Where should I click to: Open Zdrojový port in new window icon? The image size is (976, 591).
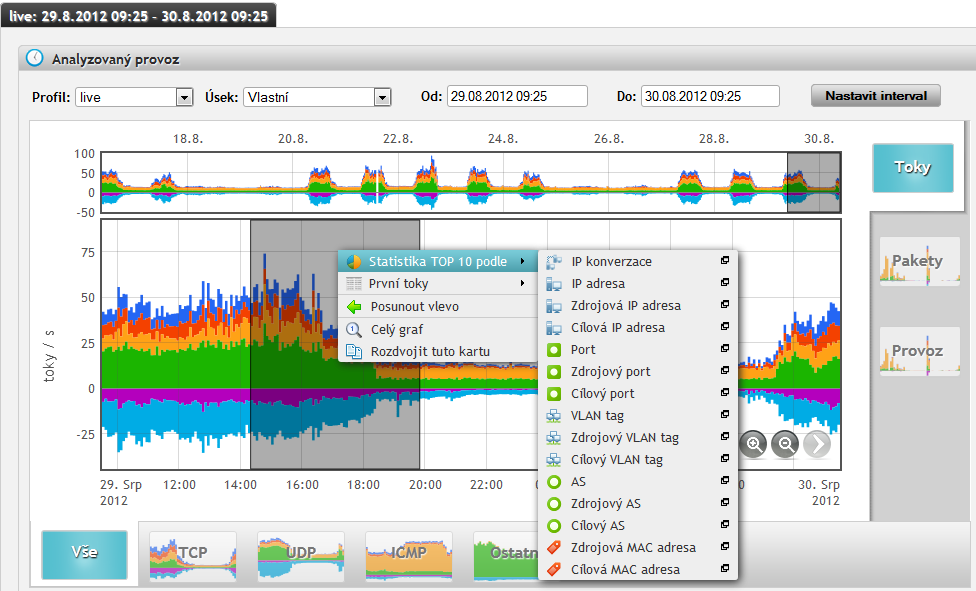pyautogui.click(x=725, y=371)
